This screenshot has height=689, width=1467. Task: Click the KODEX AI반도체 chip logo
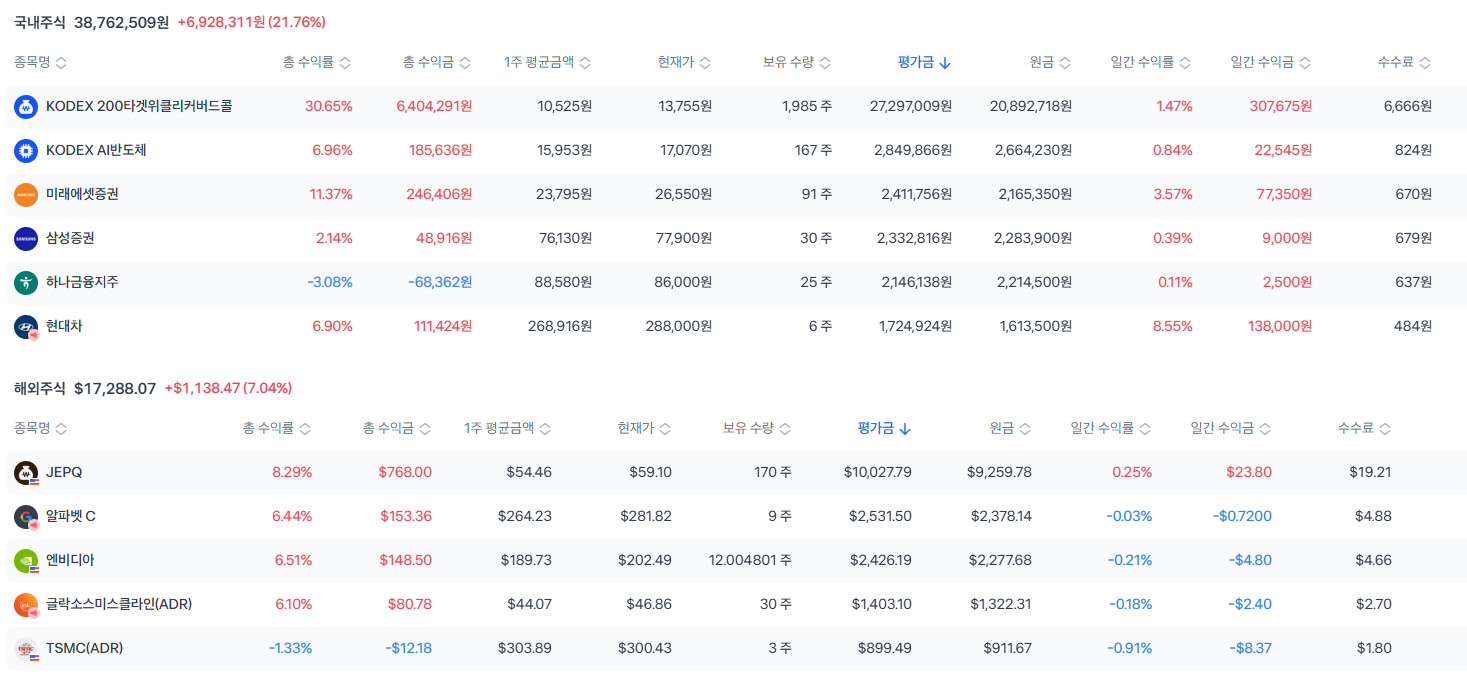(x=26, y=150)
